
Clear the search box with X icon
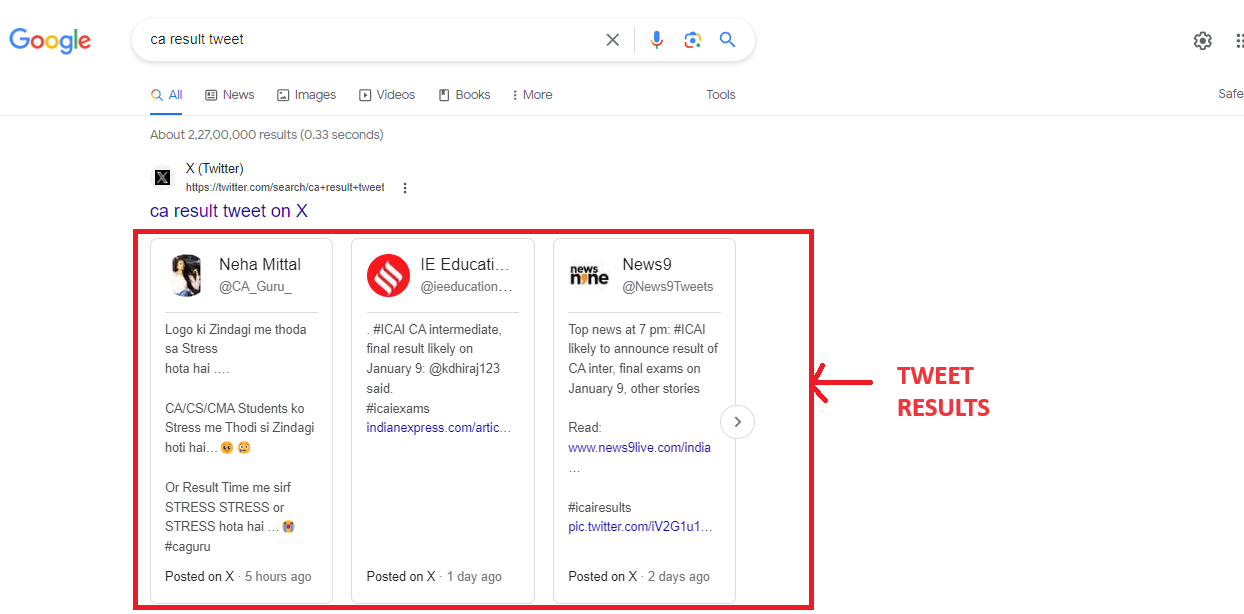pos(612,40)
